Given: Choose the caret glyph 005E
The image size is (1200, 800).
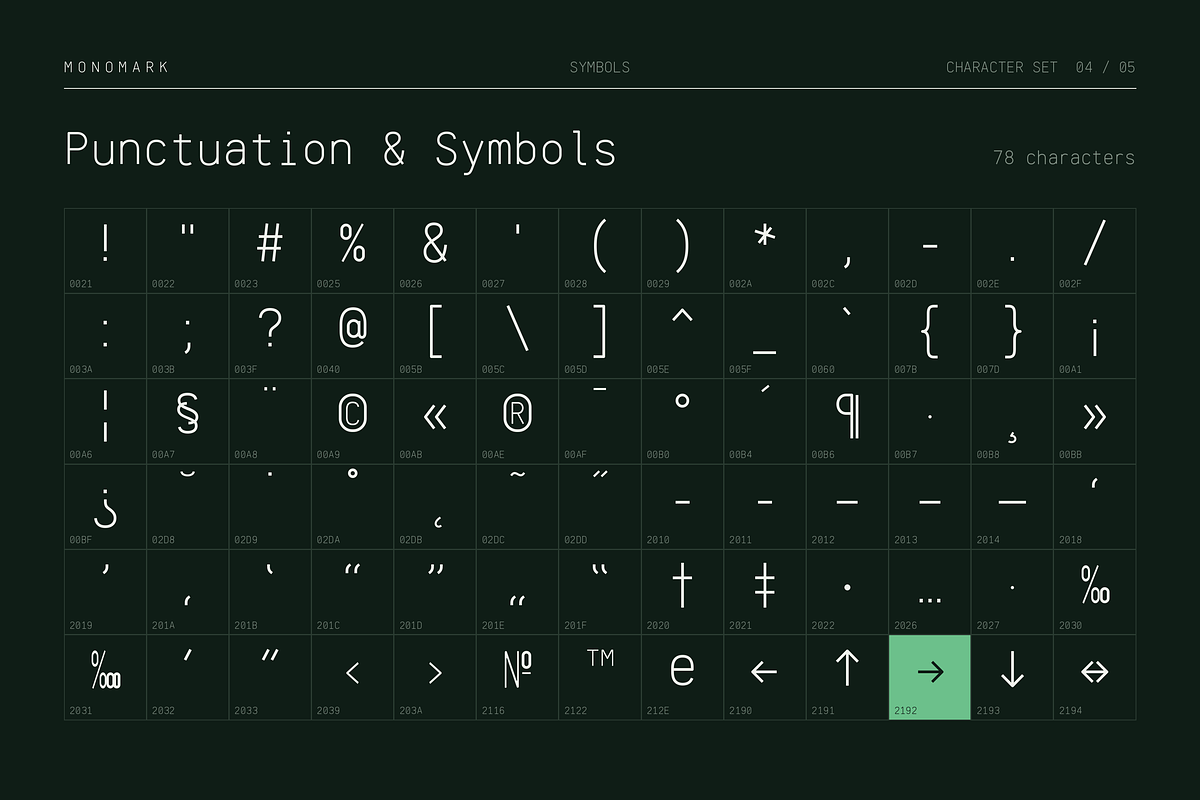Looking at the screenshot, I should click(x=681, y=336).
